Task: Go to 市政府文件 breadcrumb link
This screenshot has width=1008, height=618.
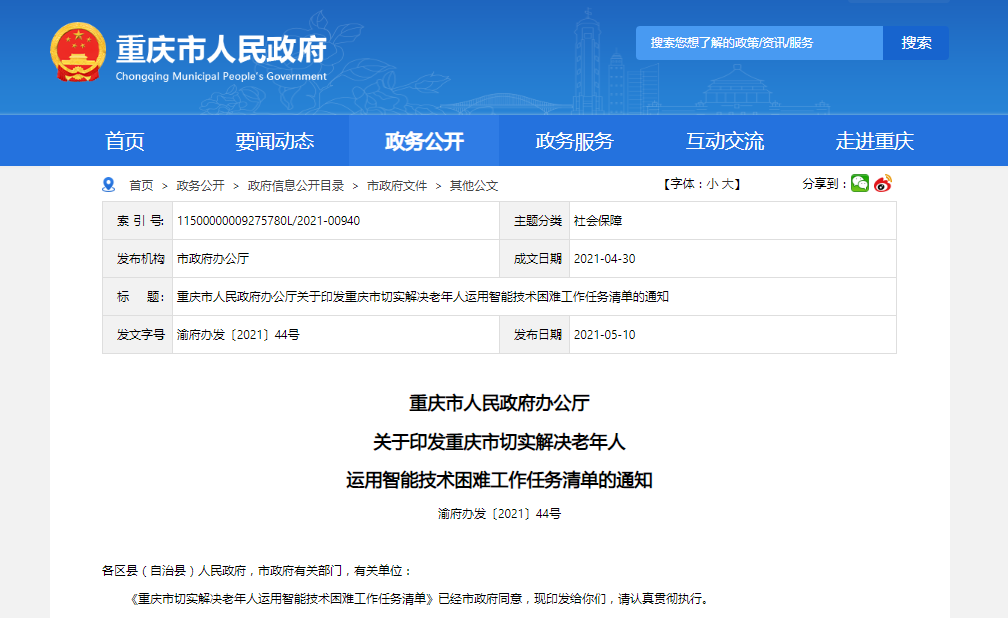Action: pos(397,185)
